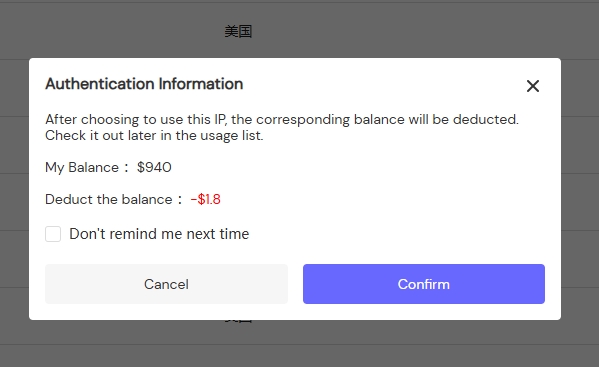Click the word "IP" in the description
This screenshot has width=599, height=367.
tap(220, 120)
